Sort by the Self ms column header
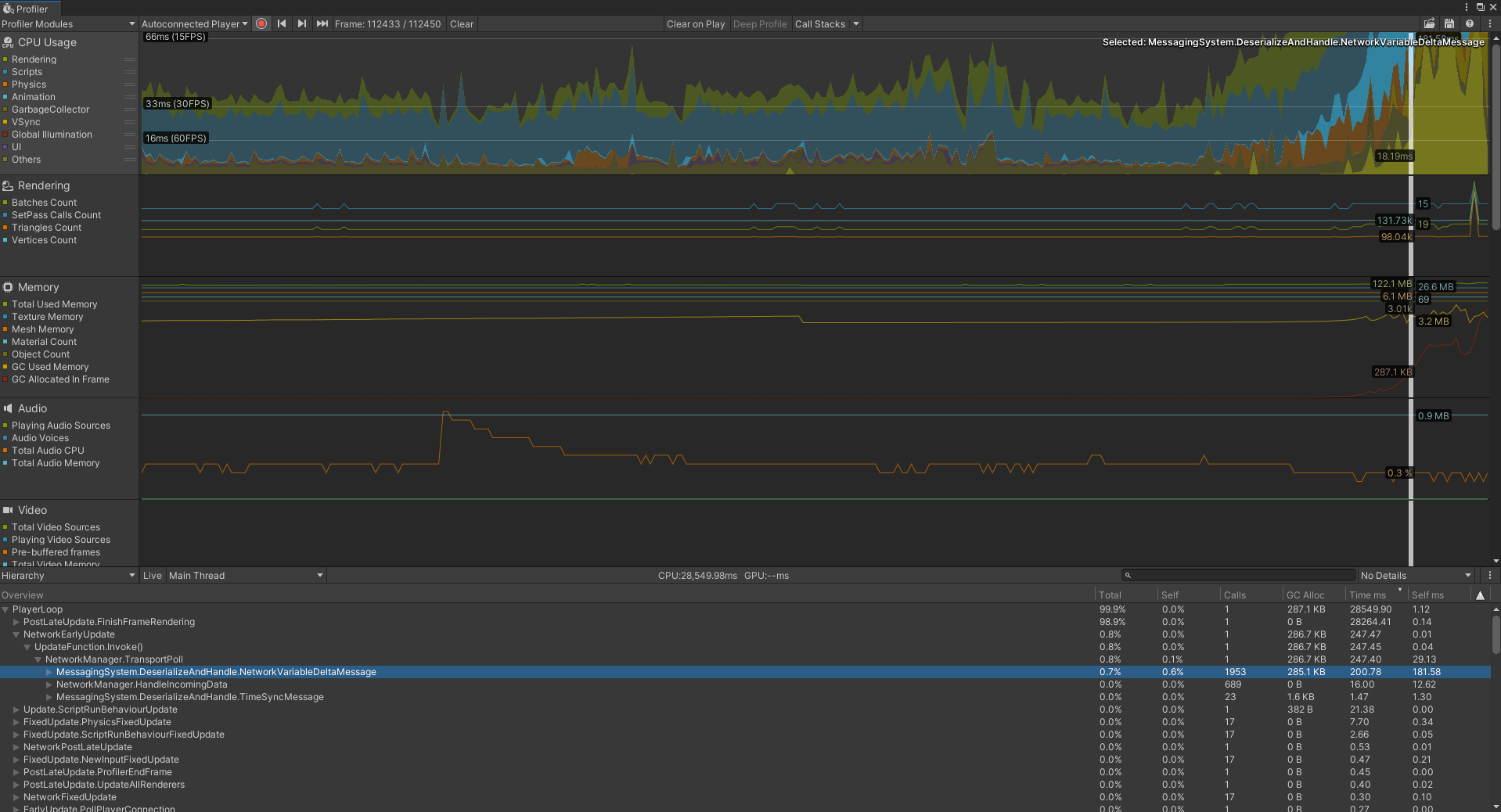 point(1438,595)
